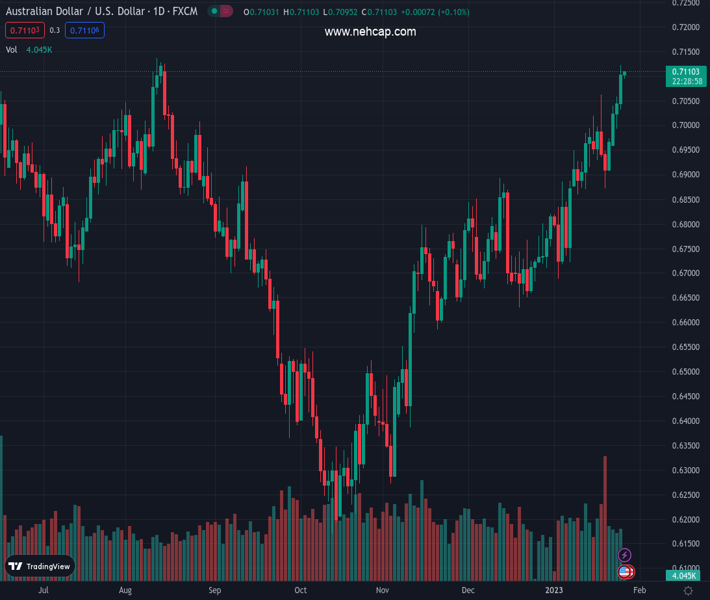This screenshot has height=600, width=710.
Task: Open chart settings gear icon
Action: (x=688, y=591)
